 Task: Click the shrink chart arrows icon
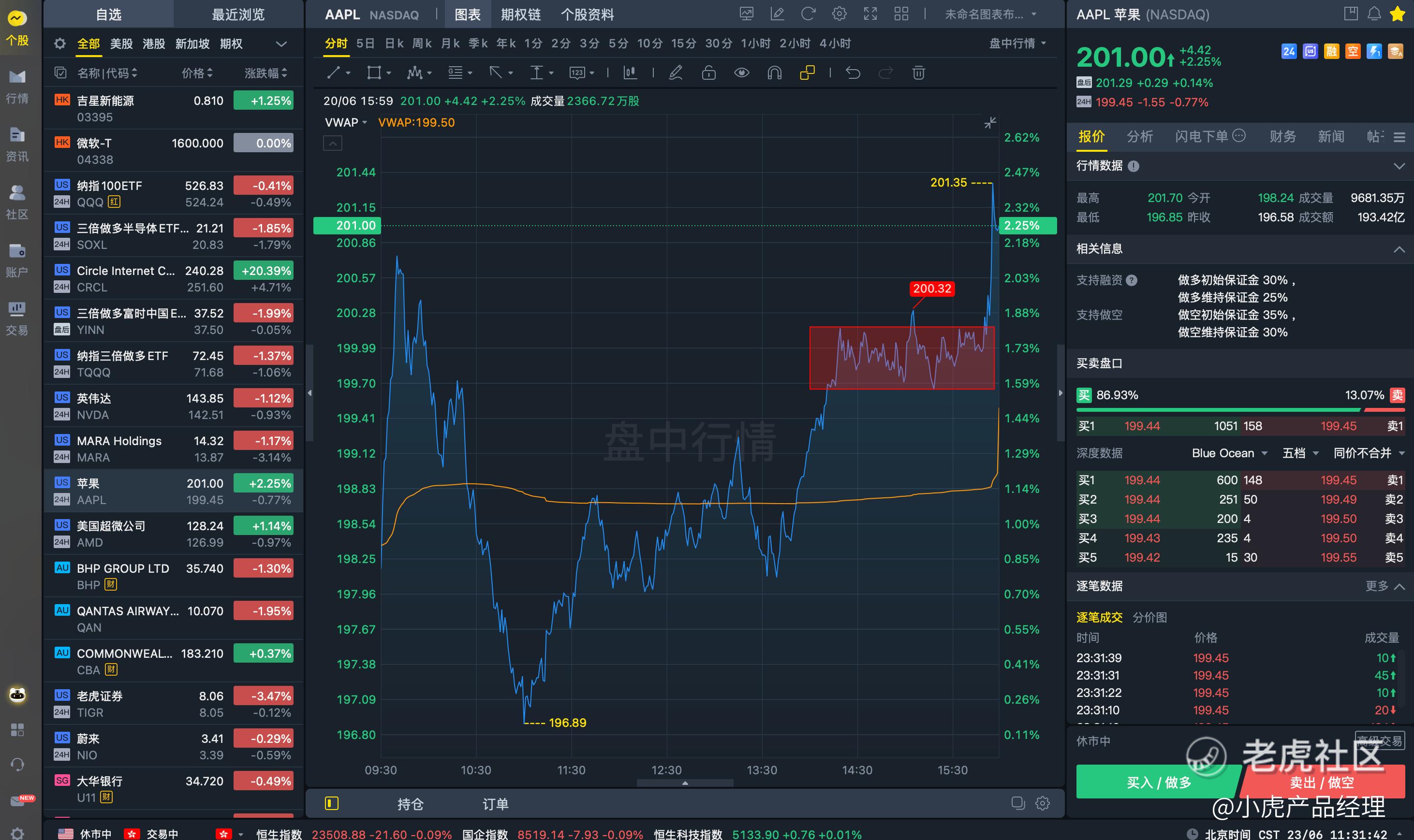point(989,123)
